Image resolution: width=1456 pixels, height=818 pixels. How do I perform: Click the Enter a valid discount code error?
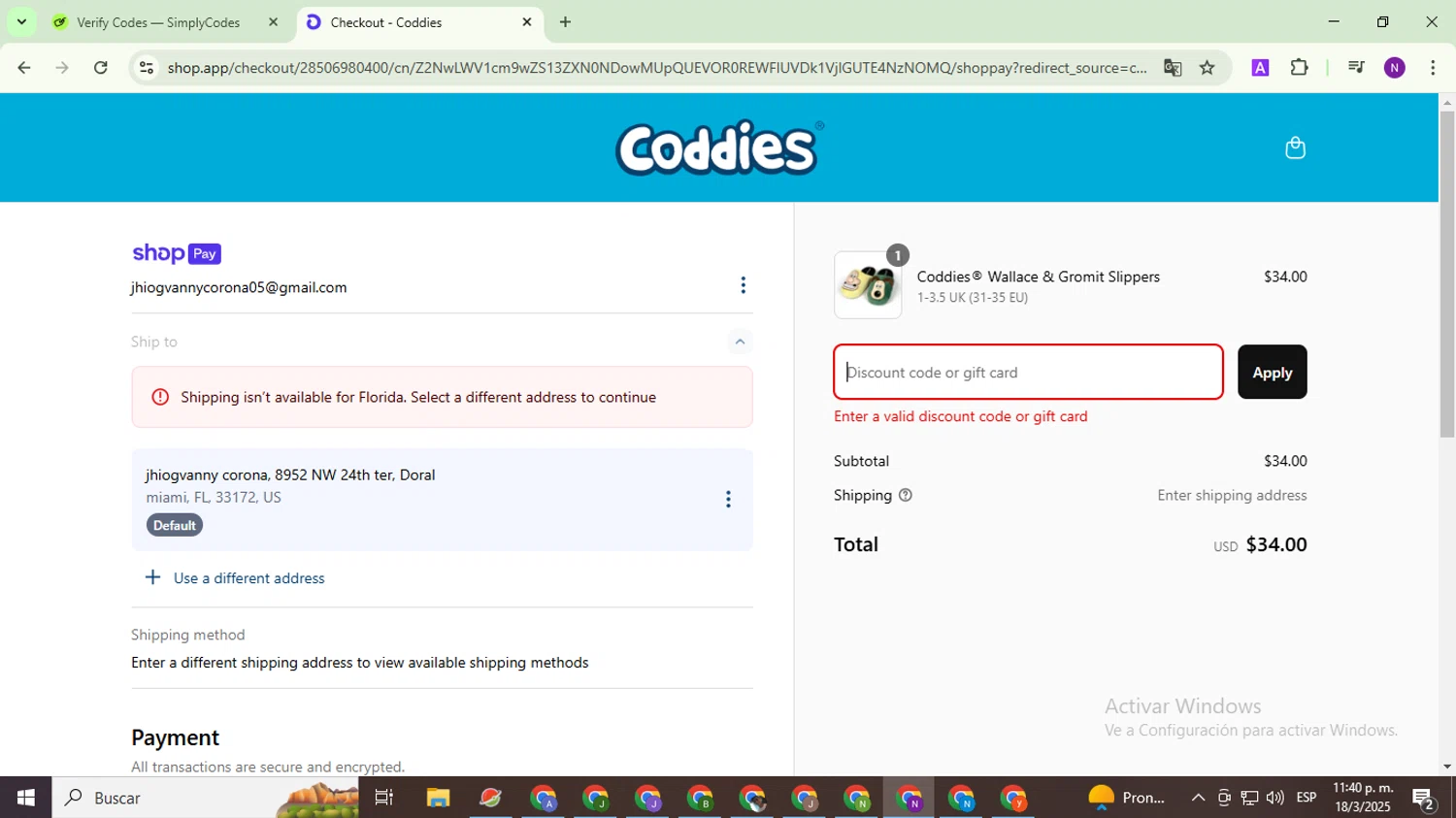coord(961,416)
